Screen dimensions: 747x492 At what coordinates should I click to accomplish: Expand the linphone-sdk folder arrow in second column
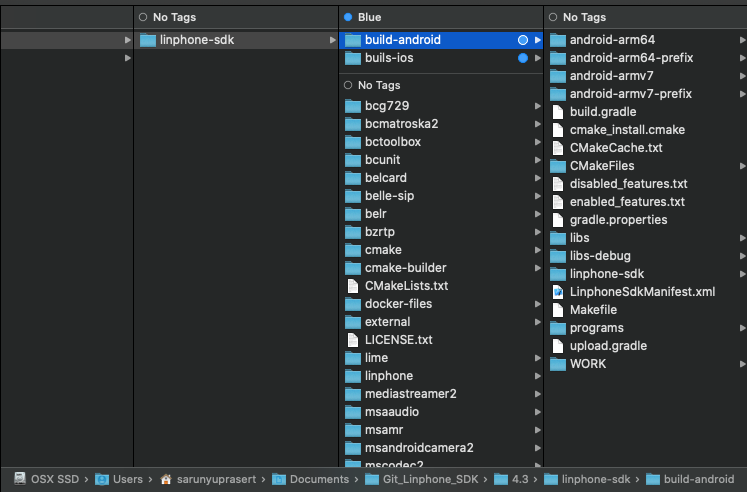click(333, 40)
